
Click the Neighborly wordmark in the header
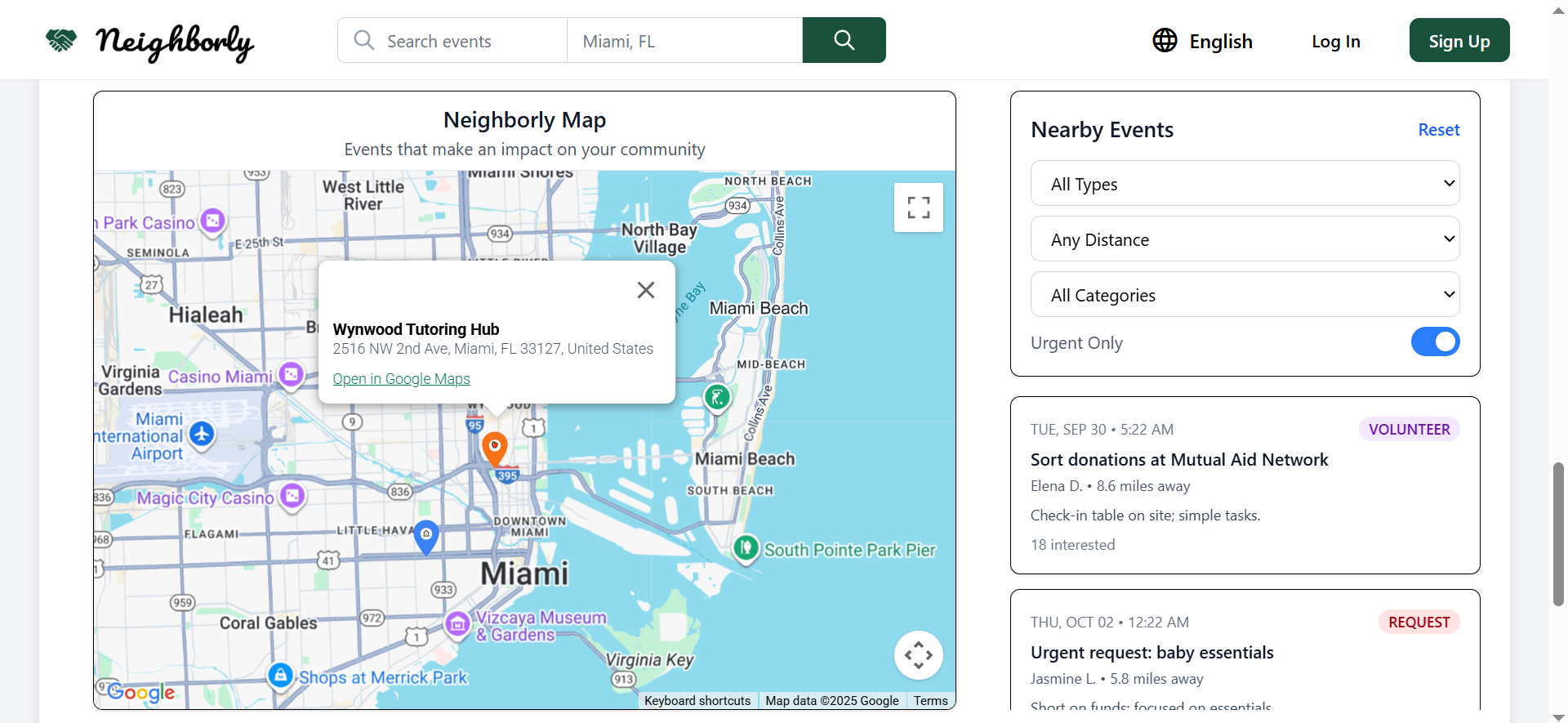(175, 42)
